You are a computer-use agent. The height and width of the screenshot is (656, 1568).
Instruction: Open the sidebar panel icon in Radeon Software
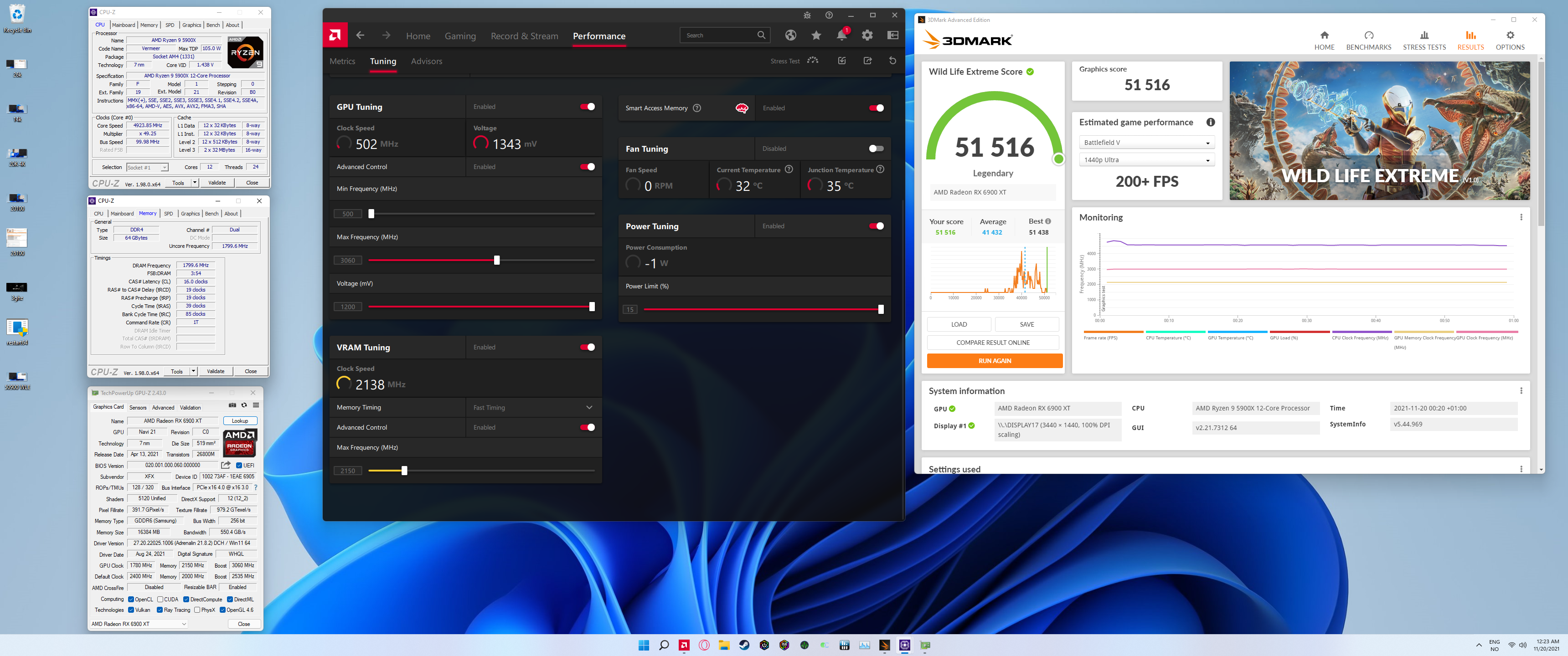tap(893, 35)
